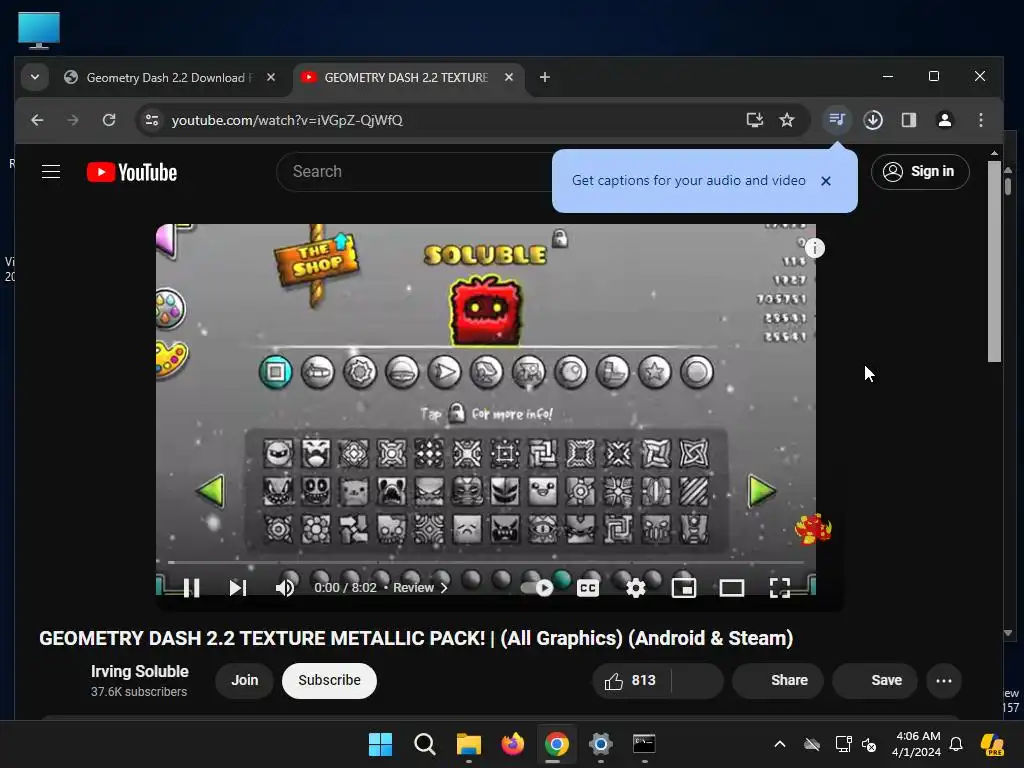Pause the video
This screenshot has width=1024, height=768.
(191, 588)
